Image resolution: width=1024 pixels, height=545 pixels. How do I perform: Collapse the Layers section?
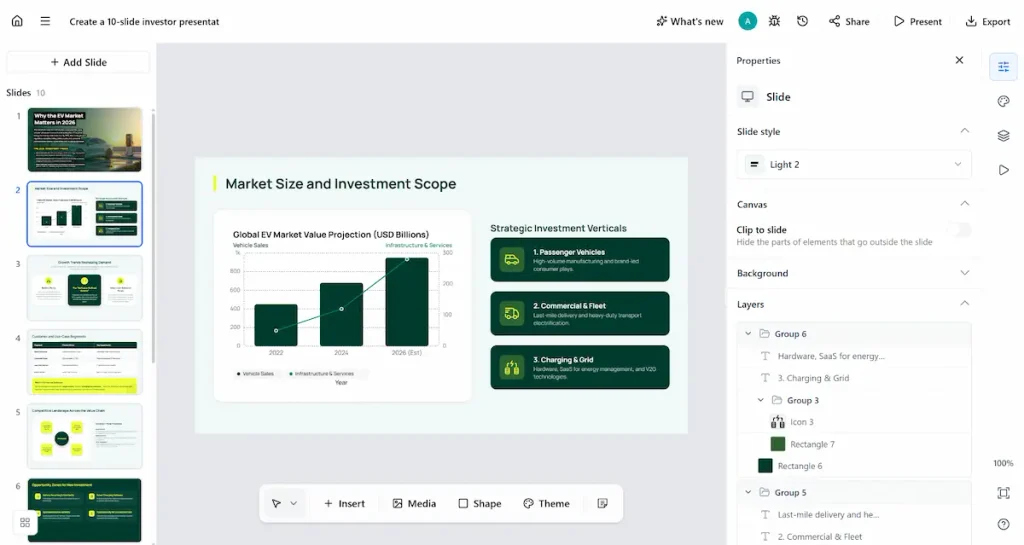965,304
